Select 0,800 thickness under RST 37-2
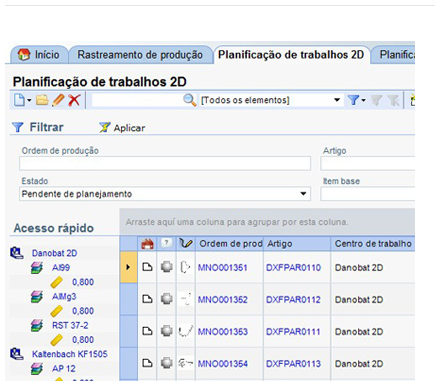 coord(83,340)
